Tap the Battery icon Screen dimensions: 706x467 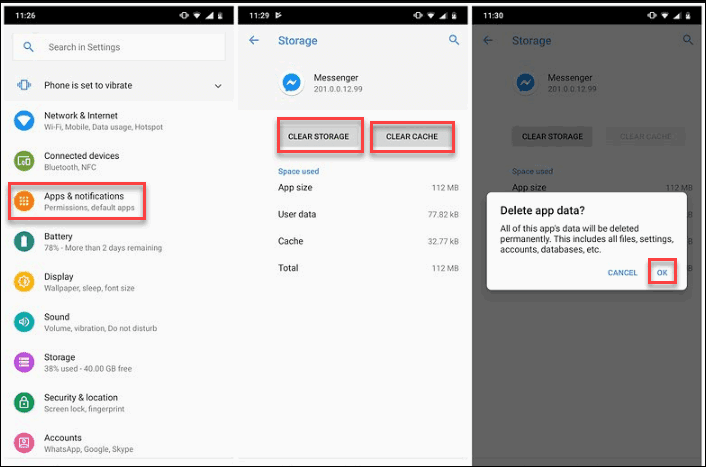click(x=24, y=241)
